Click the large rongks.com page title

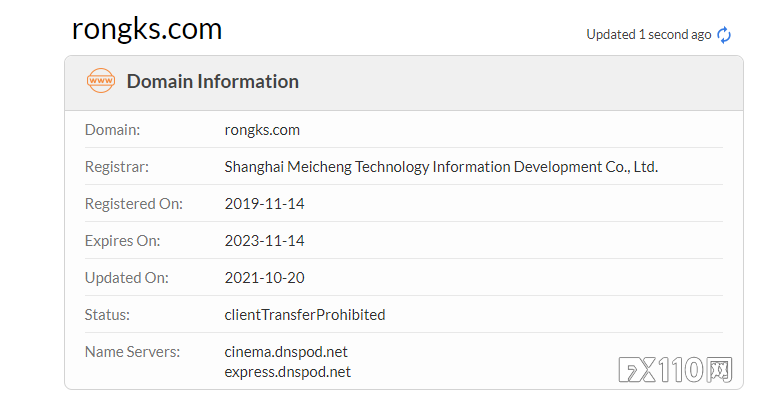coord(147,29)
